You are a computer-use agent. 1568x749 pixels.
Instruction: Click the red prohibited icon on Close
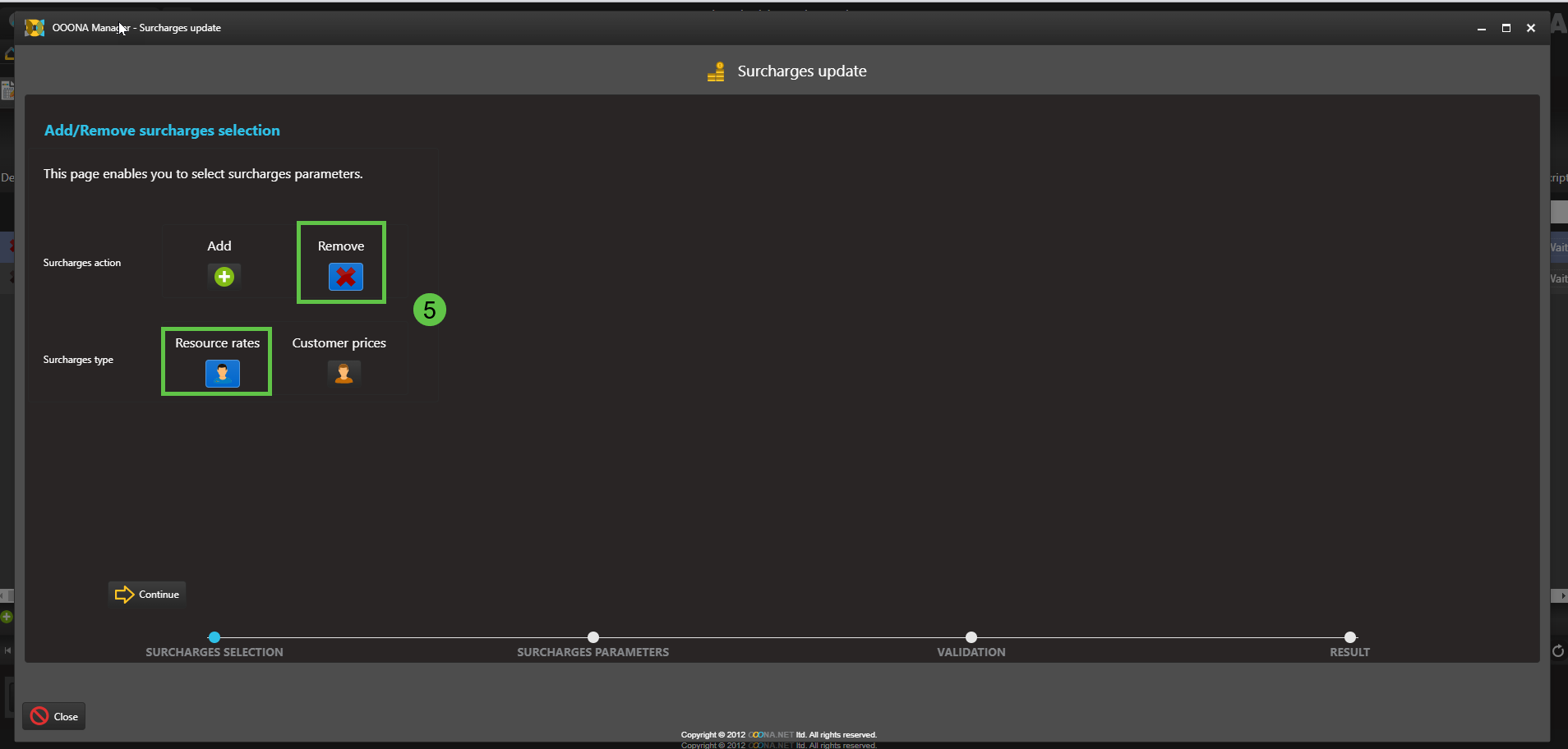(x=39, y=716)
